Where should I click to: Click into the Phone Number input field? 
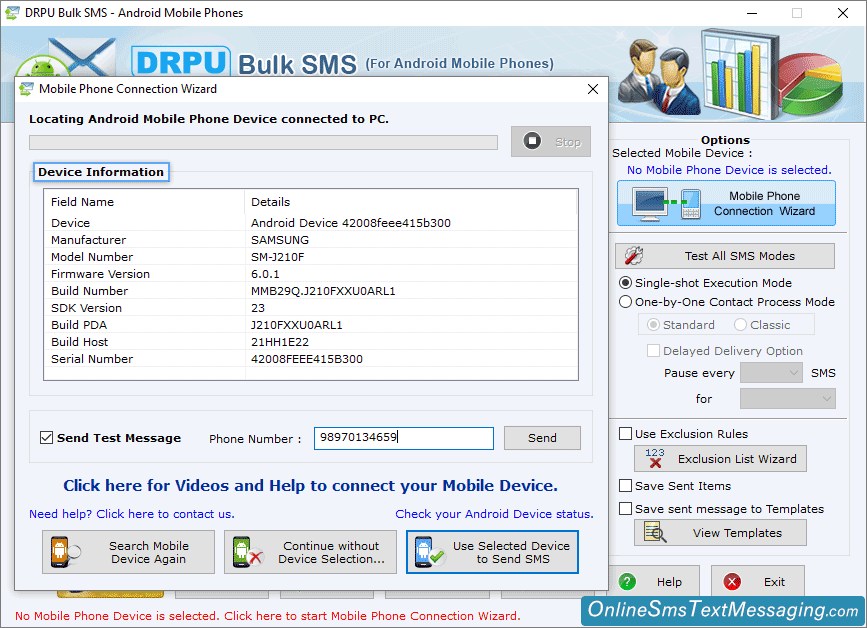coord(404,438)
